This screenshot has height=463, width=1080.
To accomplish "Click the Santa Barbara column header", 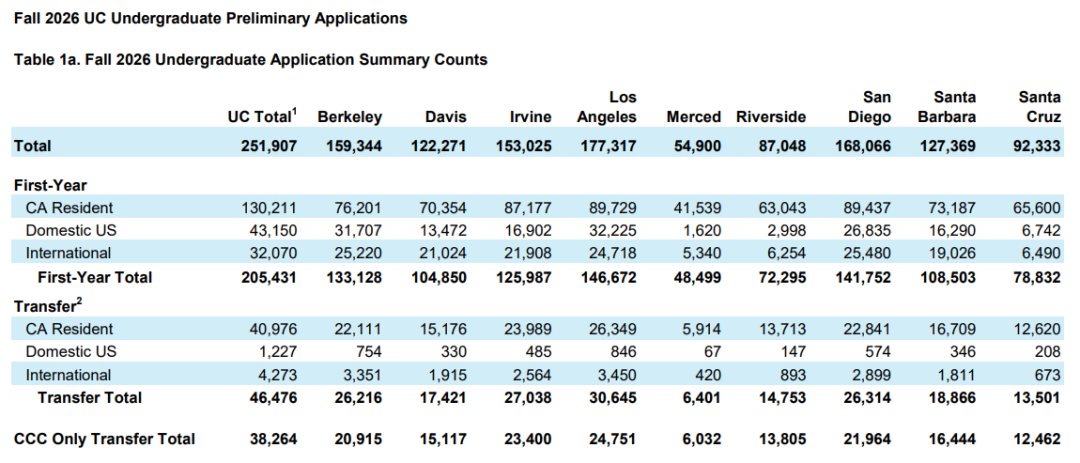I will 948,108.
